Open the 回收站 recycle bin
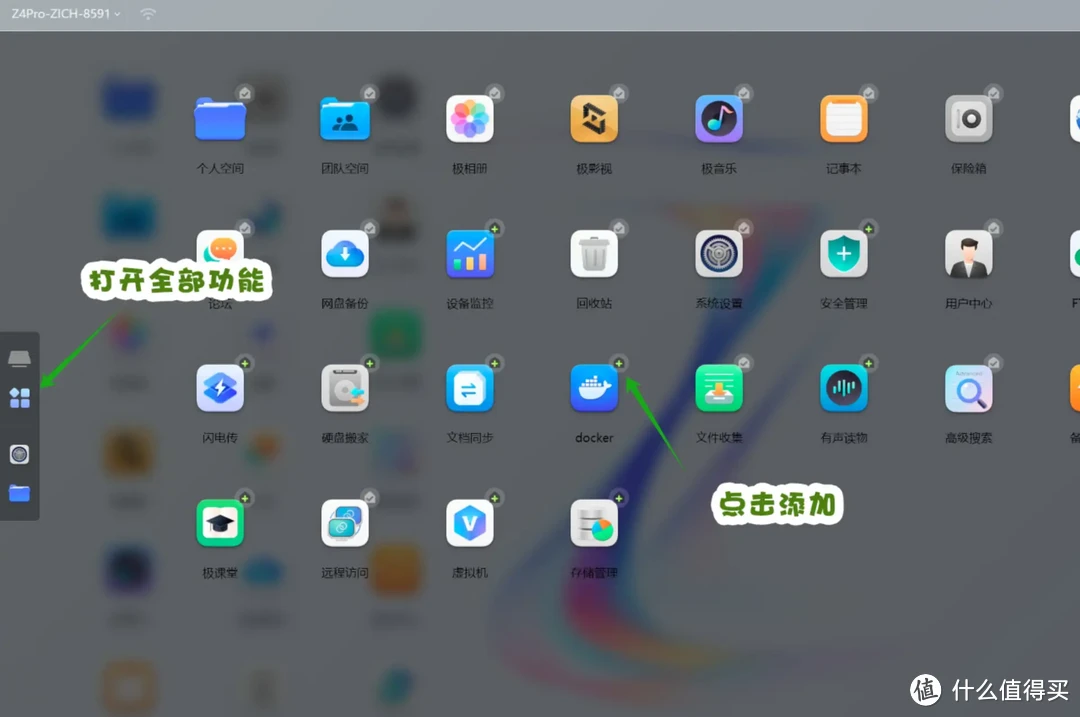This screenshot has height=717, width=1080. [x=594, y=254]
